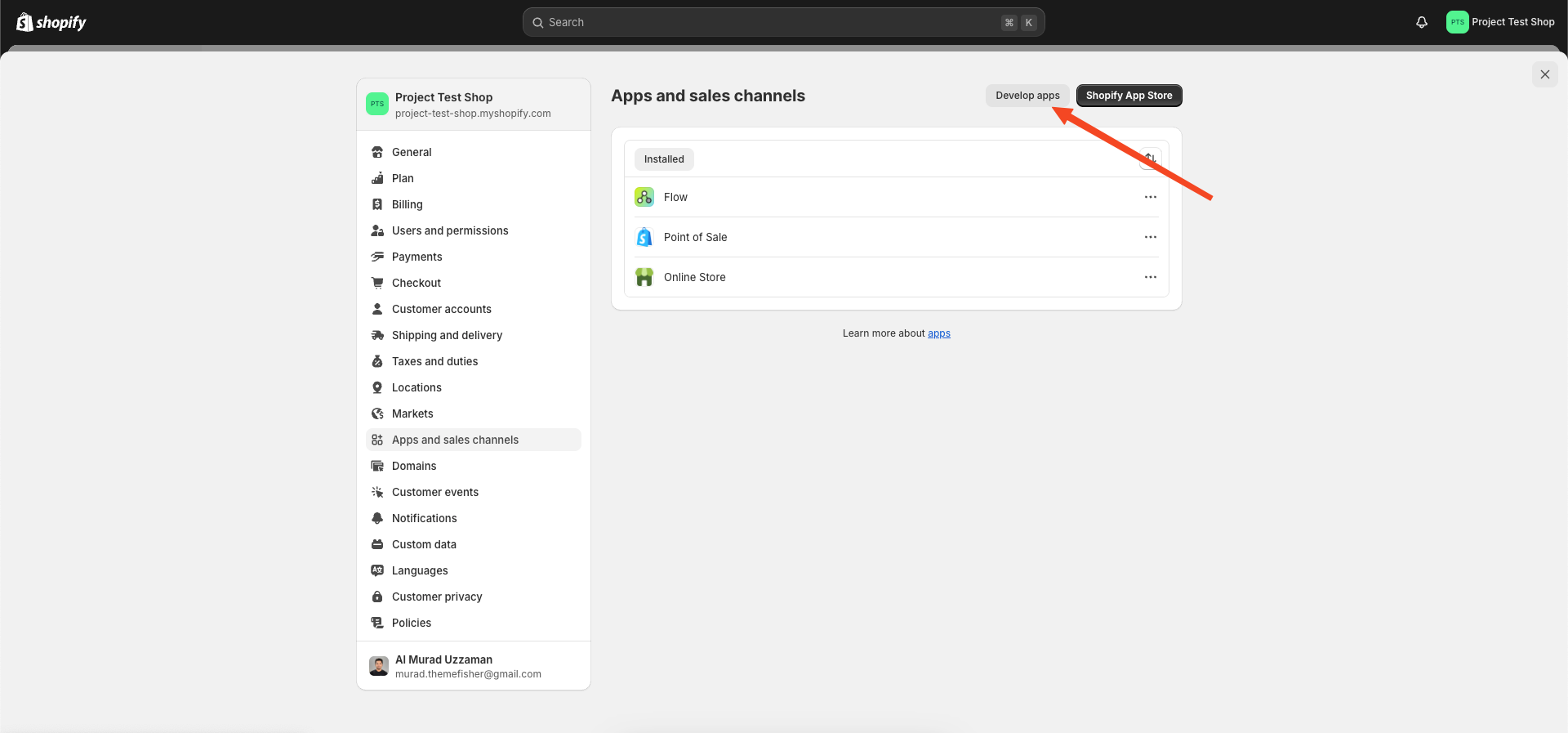This screenshot has height=733, width=1568.
Task: Click the Custom data icon
Action: [x=377, y=544]
